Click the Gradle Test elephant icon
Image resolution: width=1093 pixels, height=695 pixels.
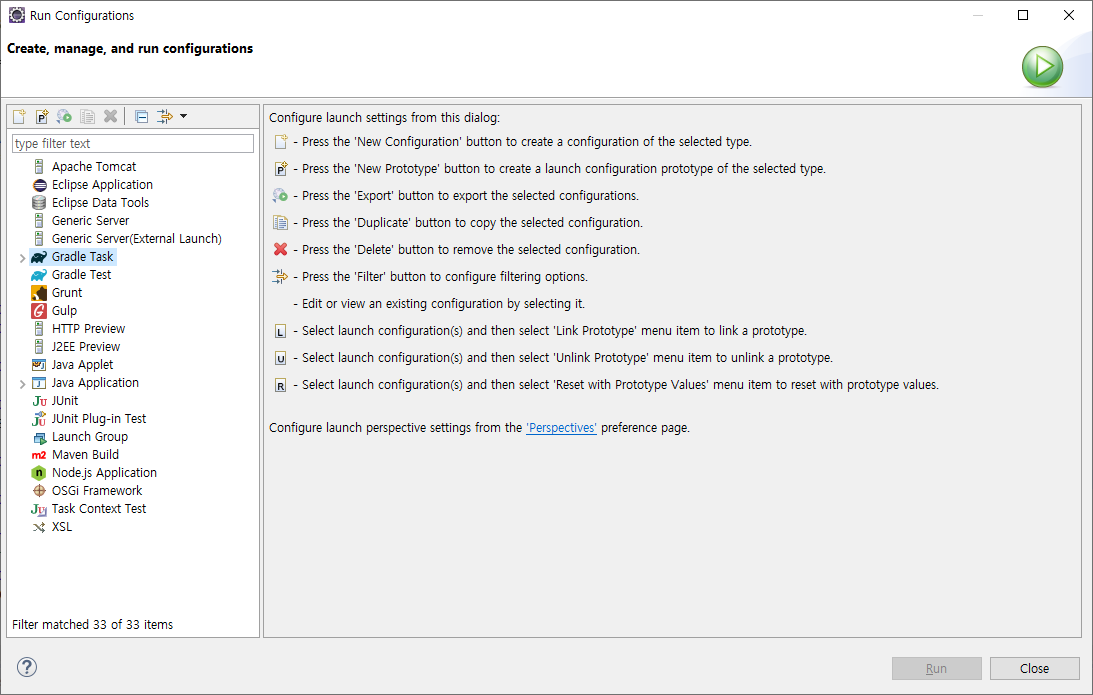tap(39, 275)
